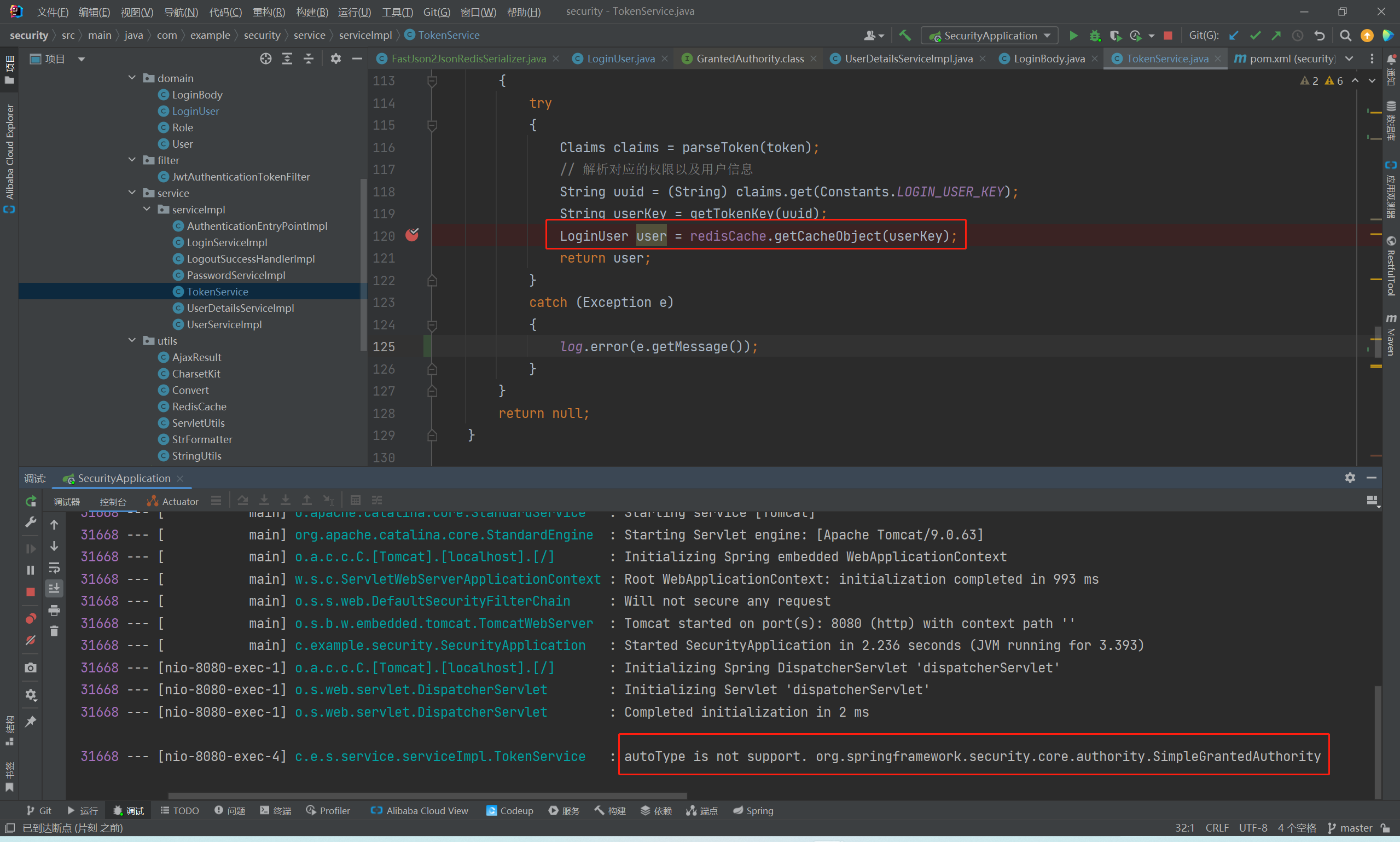Viewport: 1400px width, 842px height.
Task: Pause the program in the debug sidebar
Action: point(31,570)
